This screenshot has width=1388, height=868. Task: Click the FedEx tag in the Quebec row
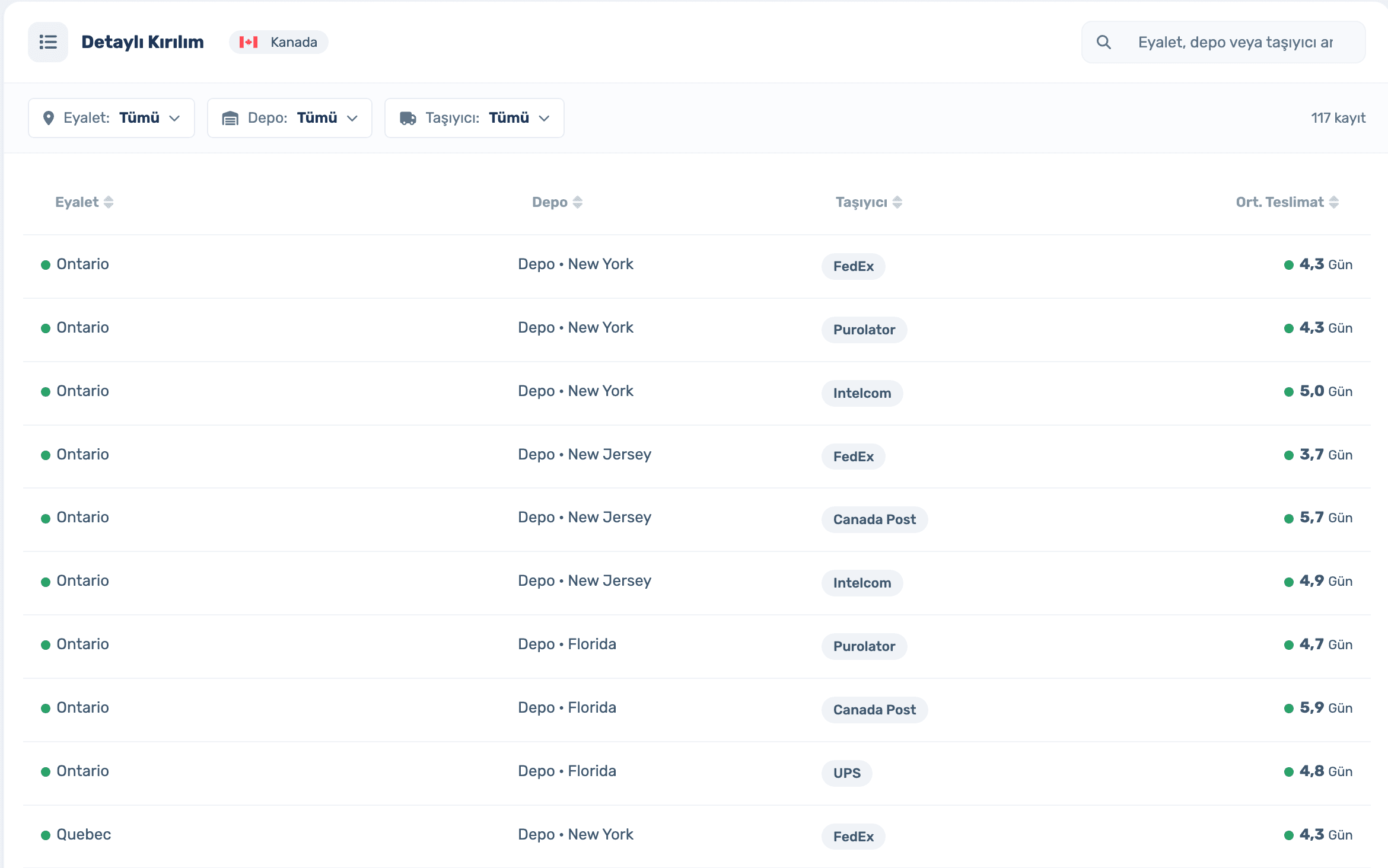853,837
